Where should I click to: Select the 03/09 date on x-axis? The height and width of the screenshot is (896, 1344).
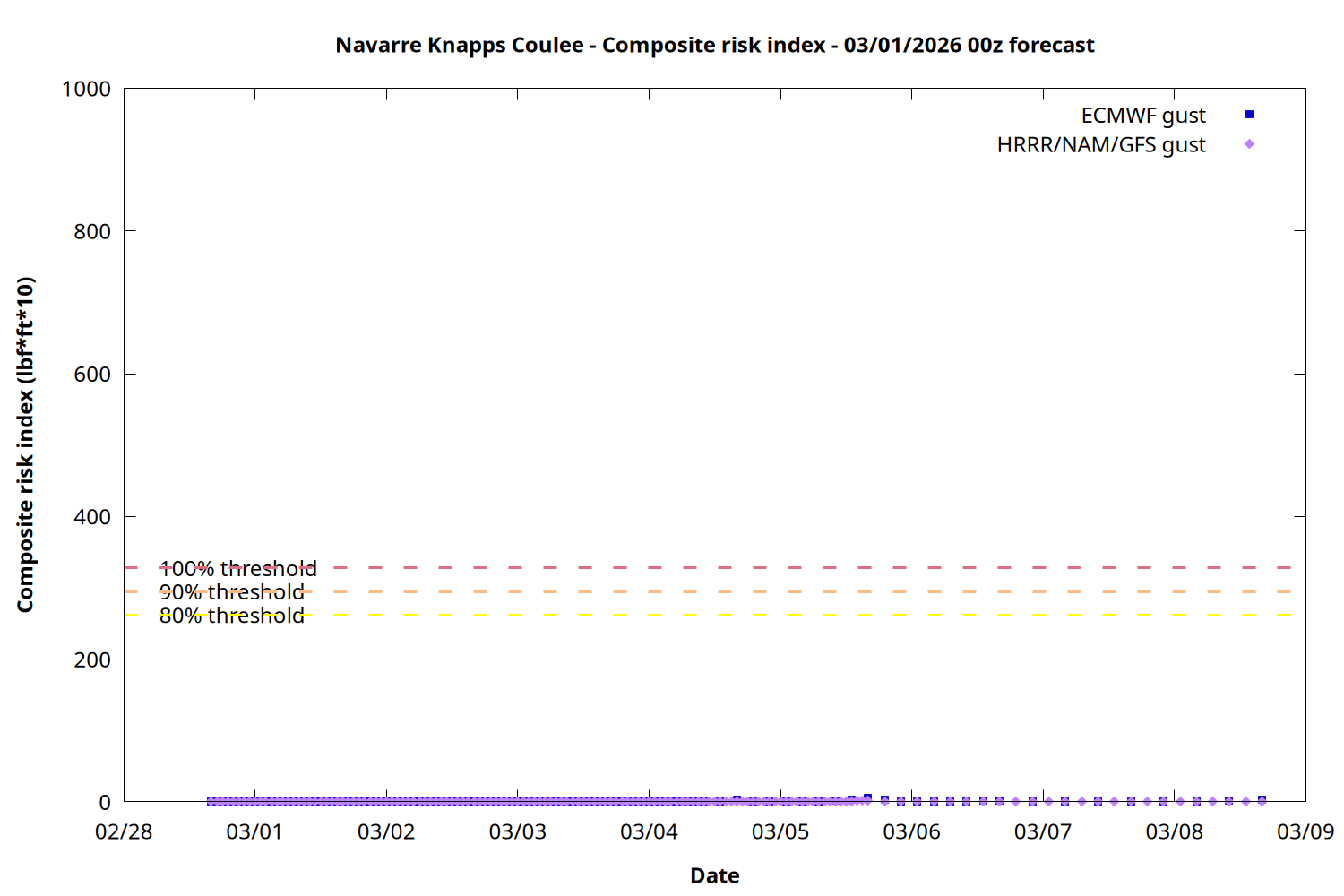pos(1305,831)
